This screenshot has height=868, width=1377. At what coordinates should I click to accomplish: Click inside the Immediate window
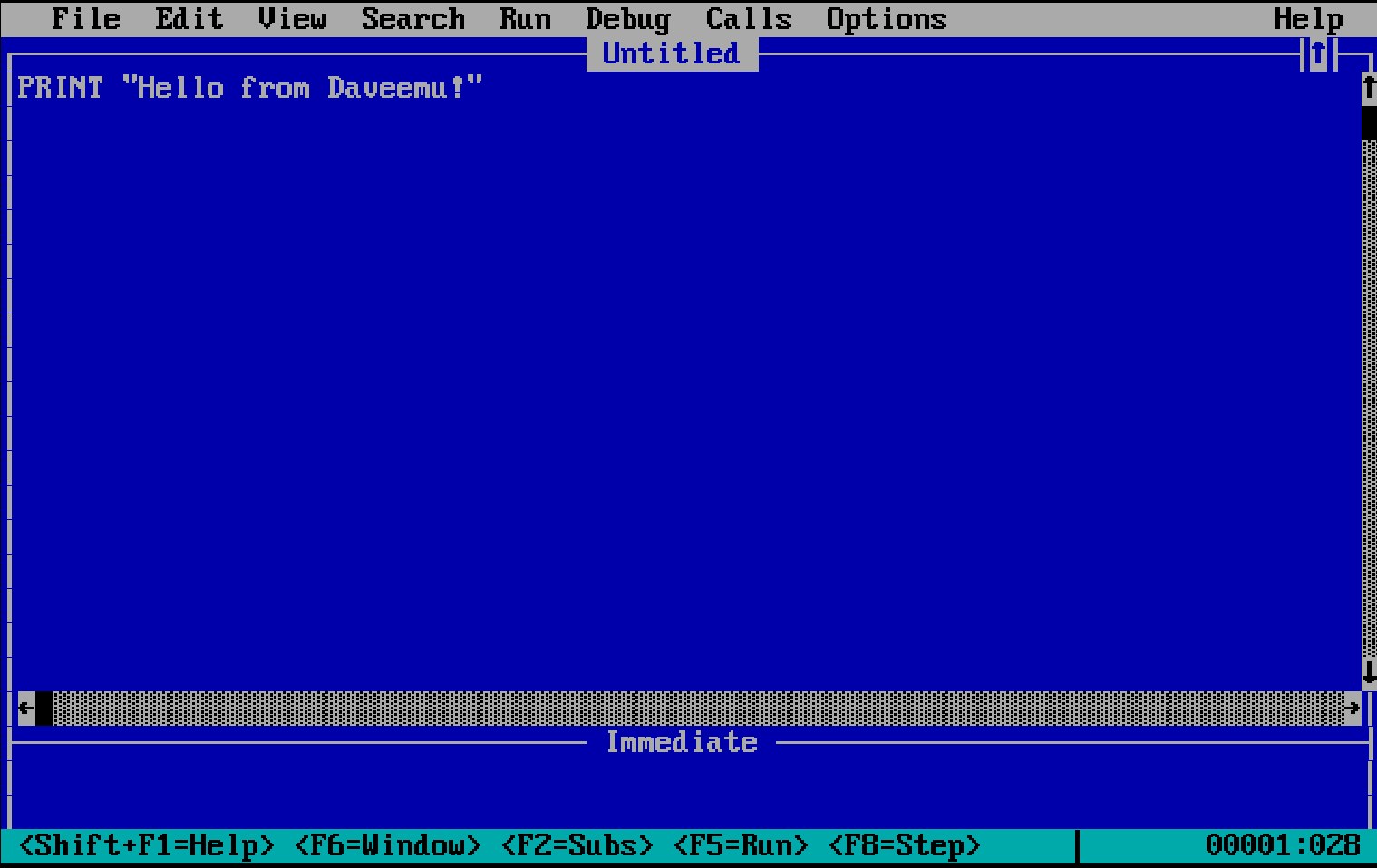point(680,788)
